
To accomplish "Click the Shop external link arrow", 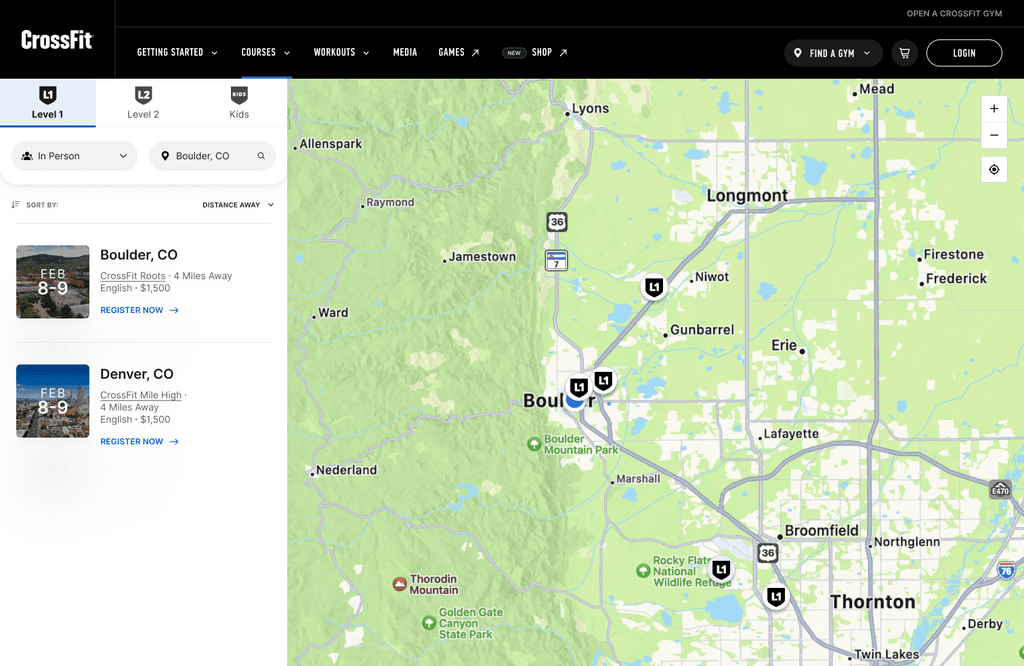I will pyautogui.click(x=563, y=53).
